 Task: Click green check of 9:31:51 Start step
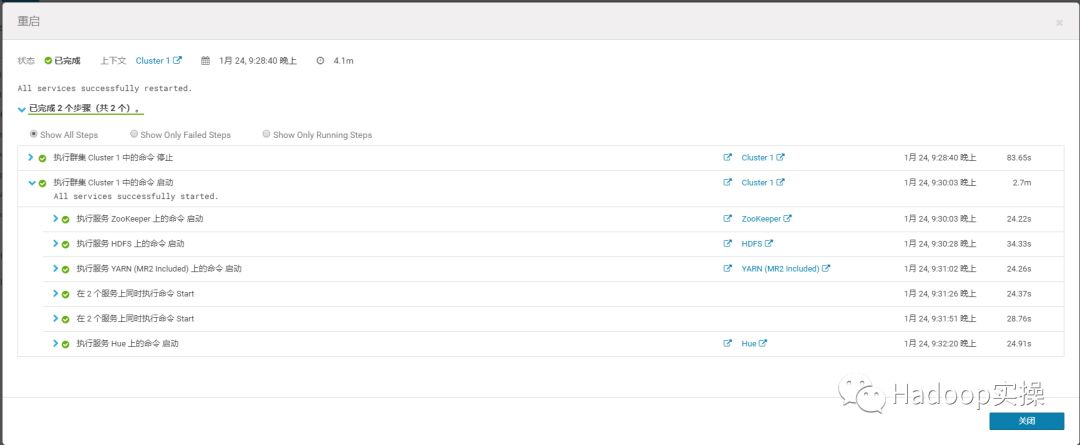coord(65,319)
